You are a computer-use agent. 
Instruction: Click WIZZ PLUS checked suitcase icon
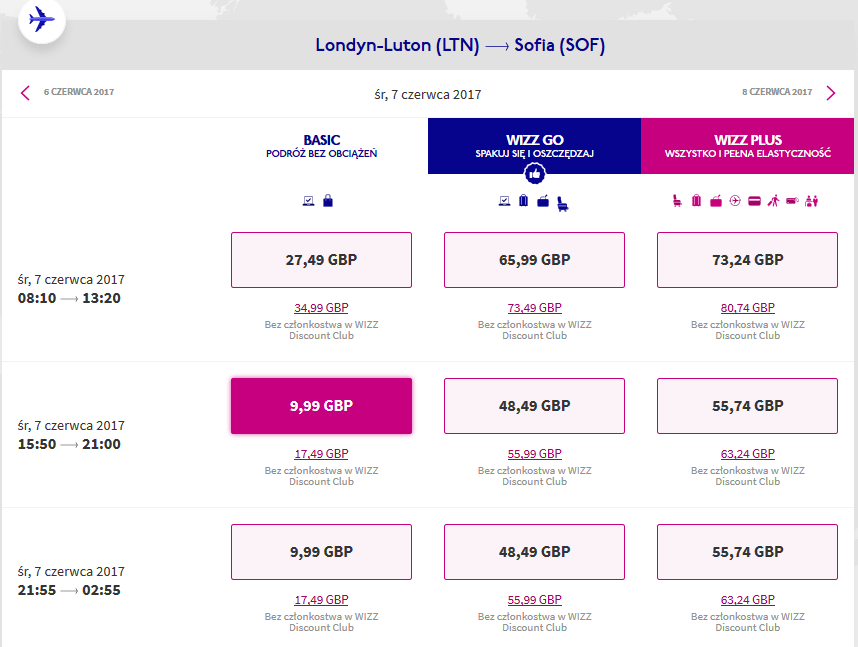coord(696,200)
